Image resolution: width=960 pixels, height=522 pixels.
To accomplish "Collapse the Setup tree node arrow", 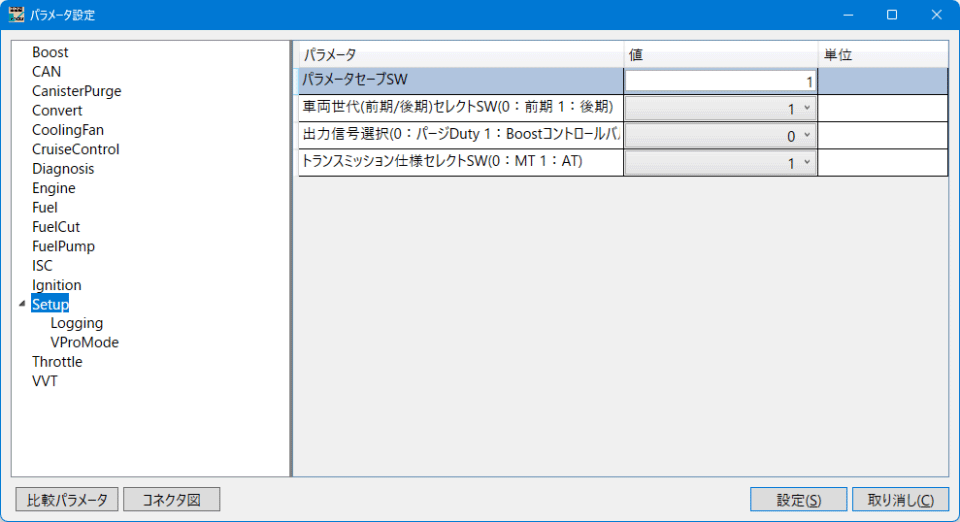I will click(22, 304).
